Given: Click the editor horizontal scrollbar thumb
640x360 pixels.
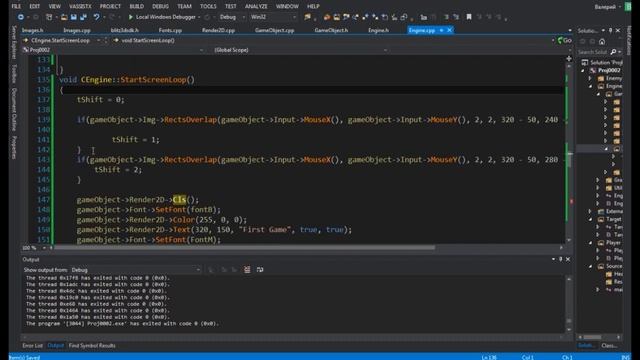Looking at the screenshot, I should [x=244, y=247].
